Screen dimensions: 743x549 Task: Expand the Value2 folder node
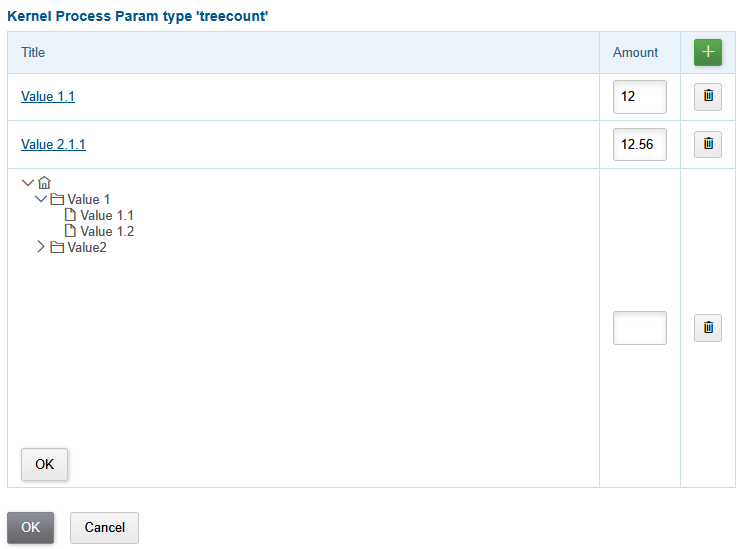click(x=41, y=247)
